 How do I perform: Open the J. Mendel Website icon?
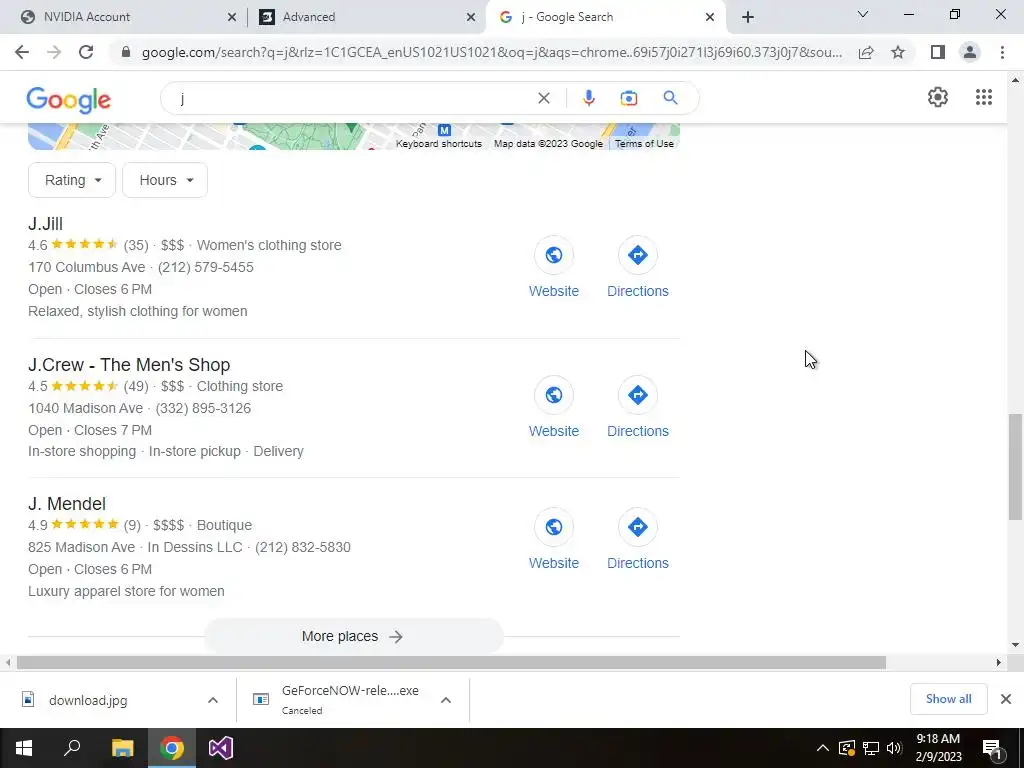tap(554, 527)
